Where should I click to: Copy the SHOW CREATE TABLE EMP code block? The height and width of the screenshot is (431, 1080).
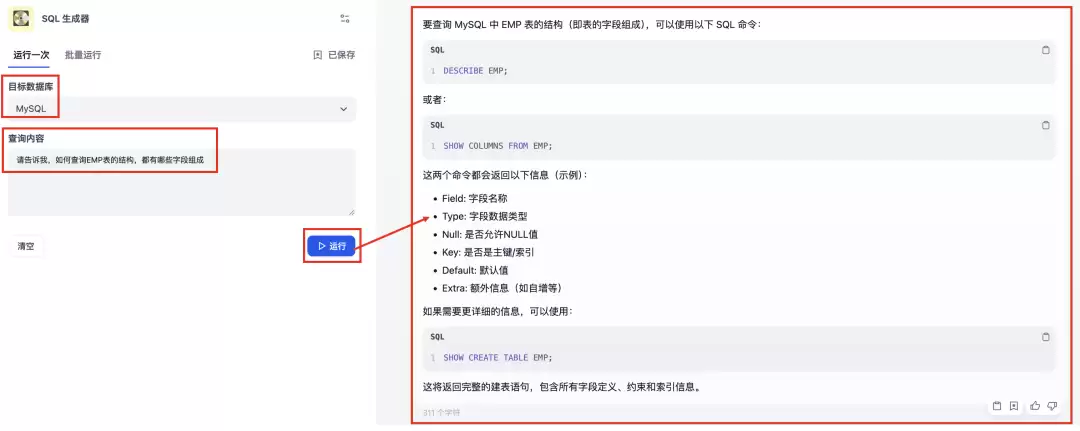1046,337
